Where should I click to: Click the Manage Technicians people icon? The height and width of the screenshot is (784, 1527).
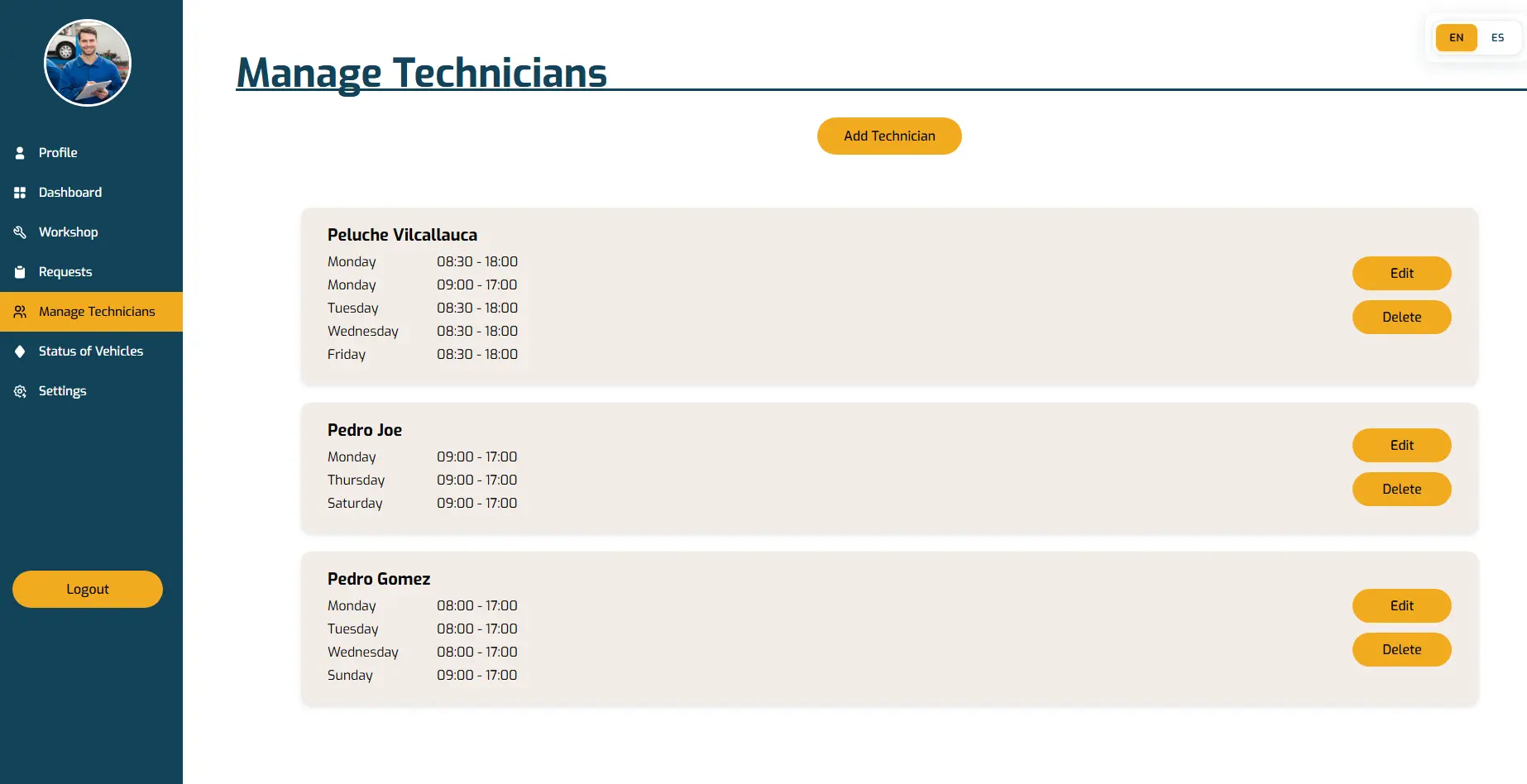tap(20, 312)
